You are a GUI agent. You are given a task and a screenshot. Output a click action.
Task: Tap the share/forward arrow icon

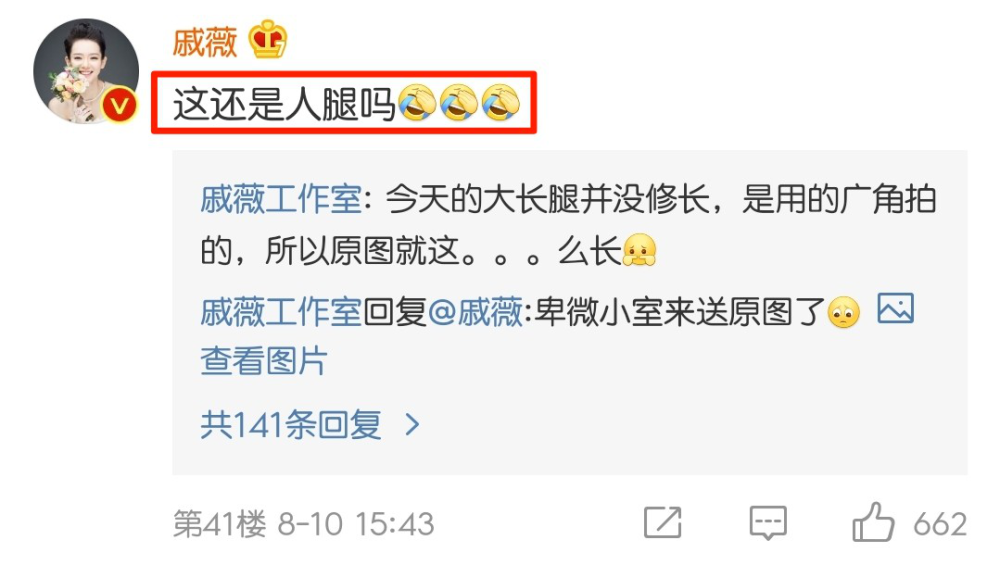[663, 523]
